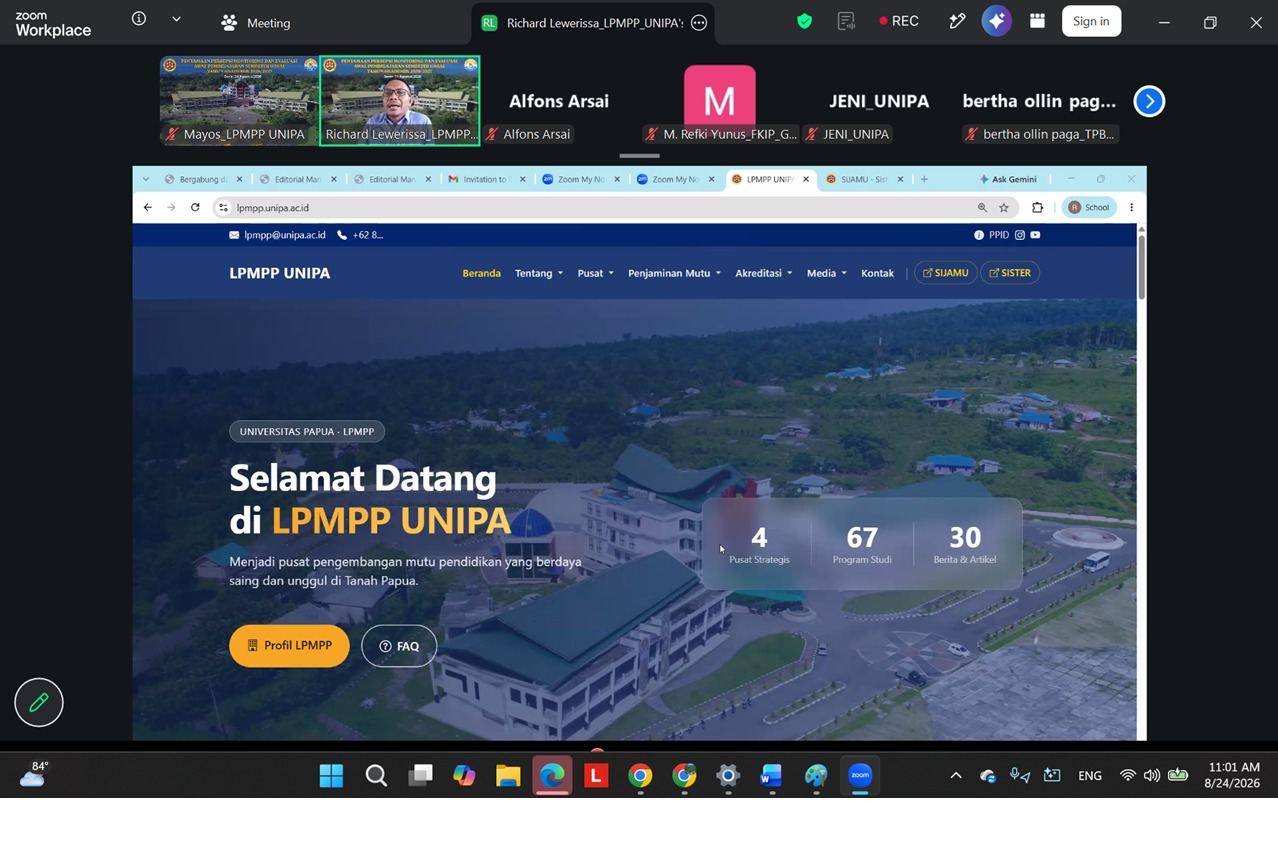
Task: Open the Instagram icon on website
Action: click(1020, 235)
